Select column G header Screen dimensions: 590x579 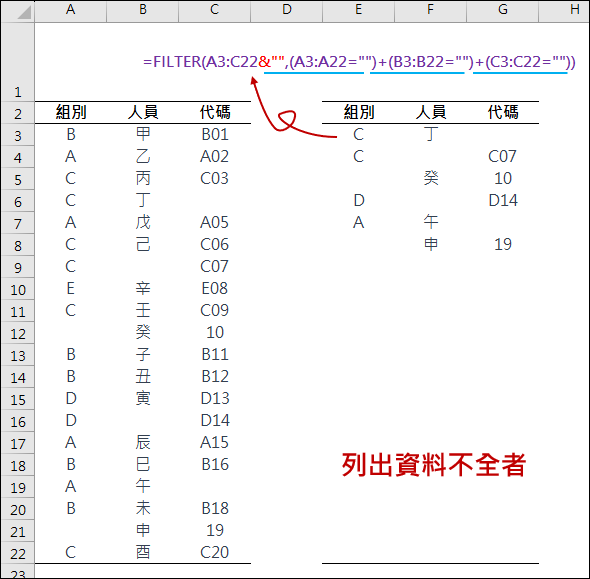pos(503,11)
